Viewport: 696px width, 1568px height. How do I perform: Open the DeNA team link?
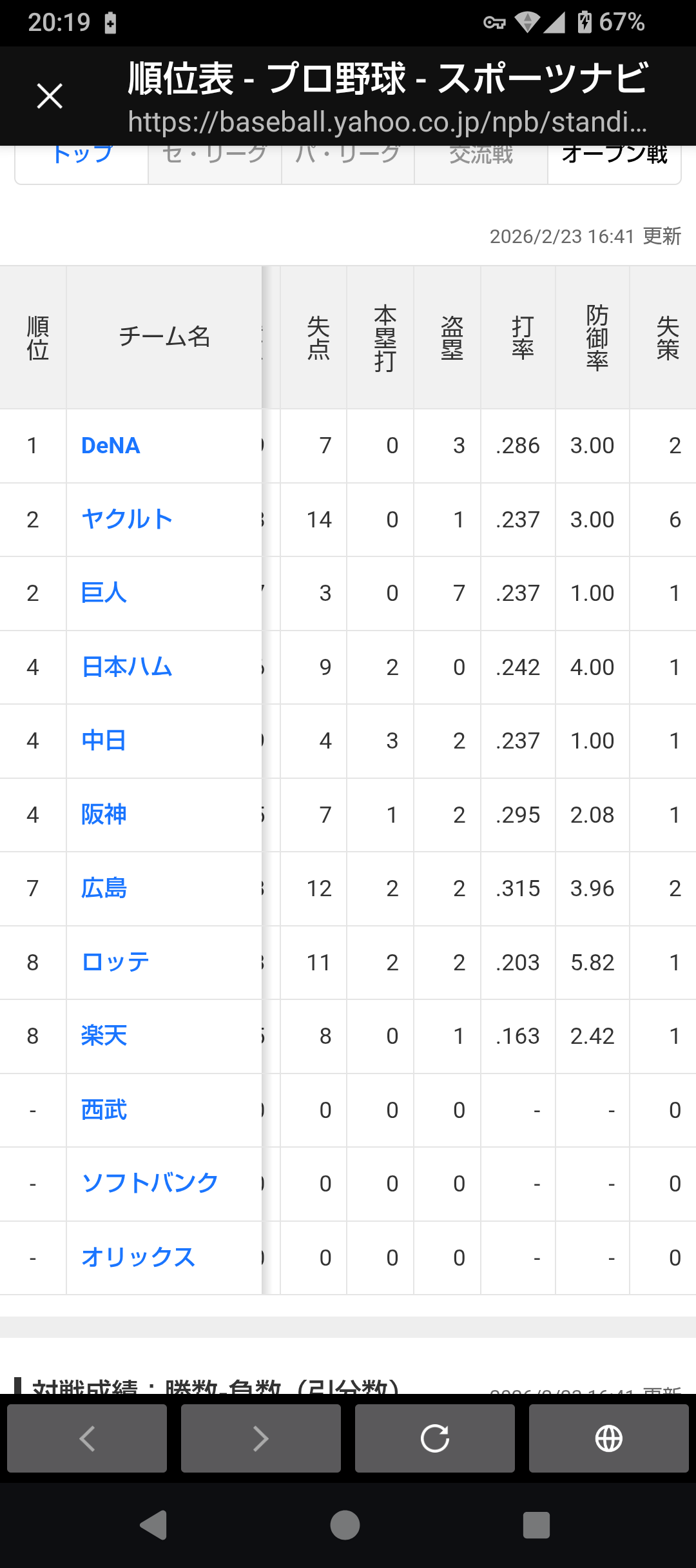111,446
